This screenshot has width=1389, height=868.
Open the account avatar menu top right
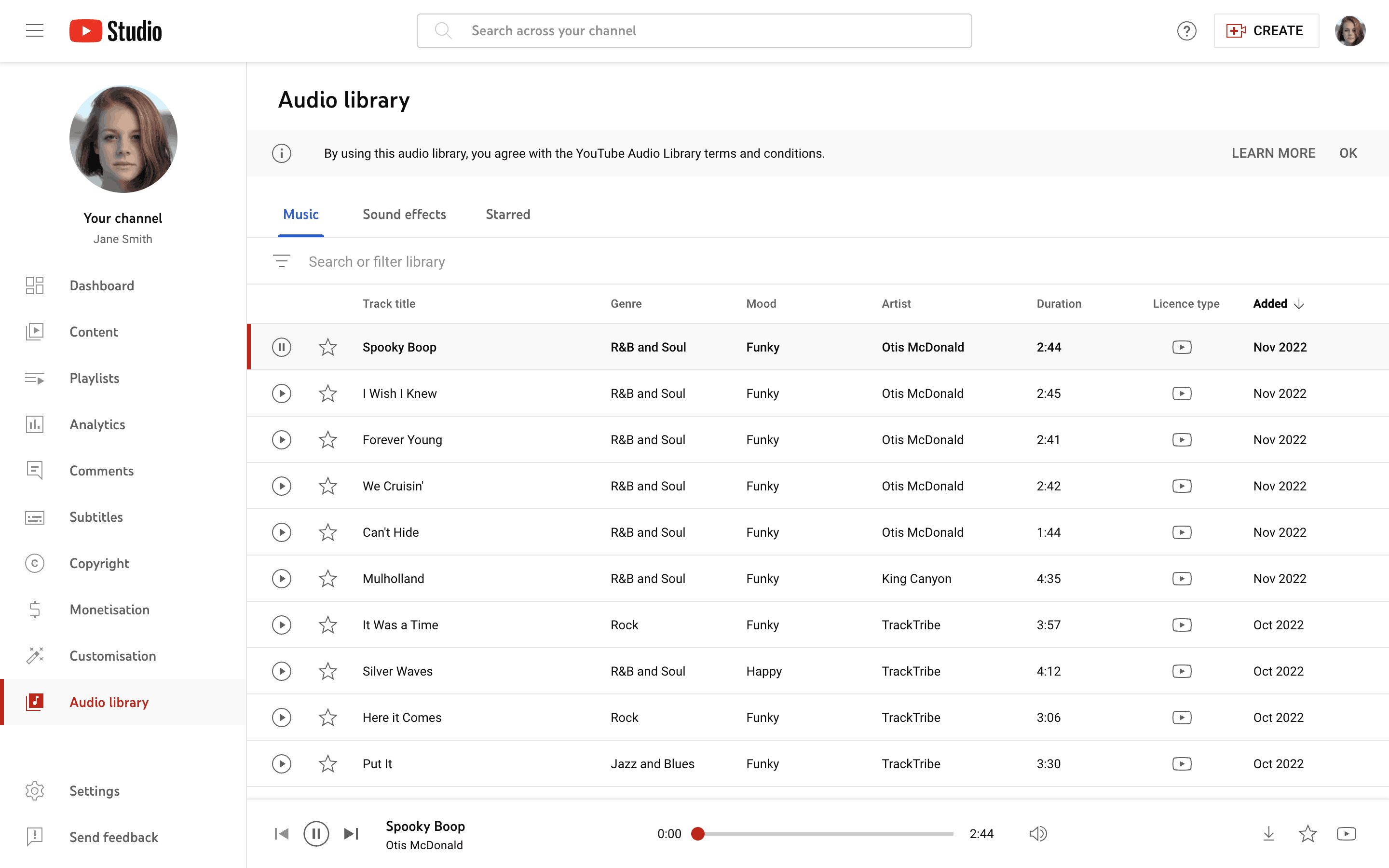point(1350,31)
